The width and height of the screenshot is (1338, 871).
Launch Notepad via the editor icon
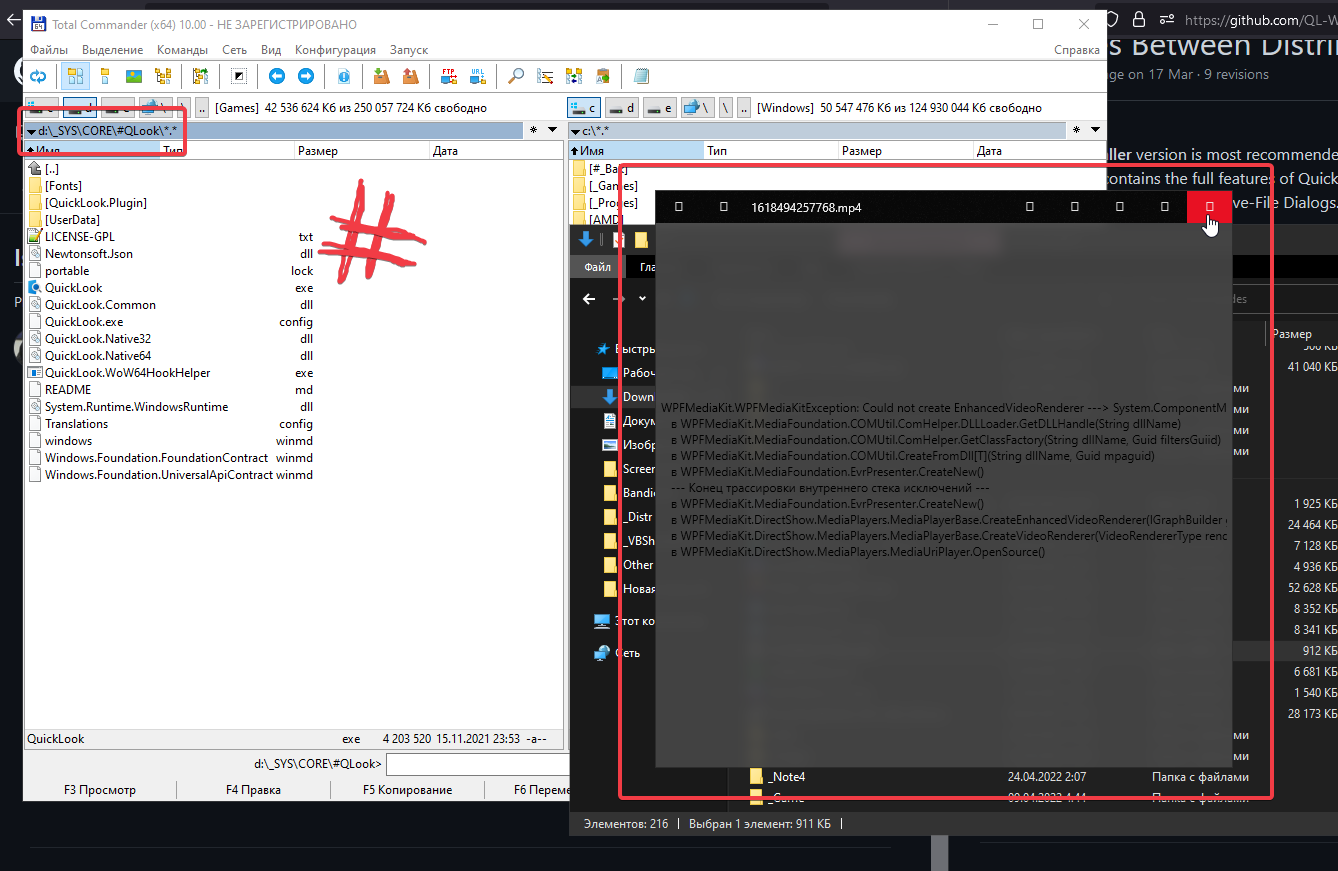pyautogui.click(x=640, y=76)
